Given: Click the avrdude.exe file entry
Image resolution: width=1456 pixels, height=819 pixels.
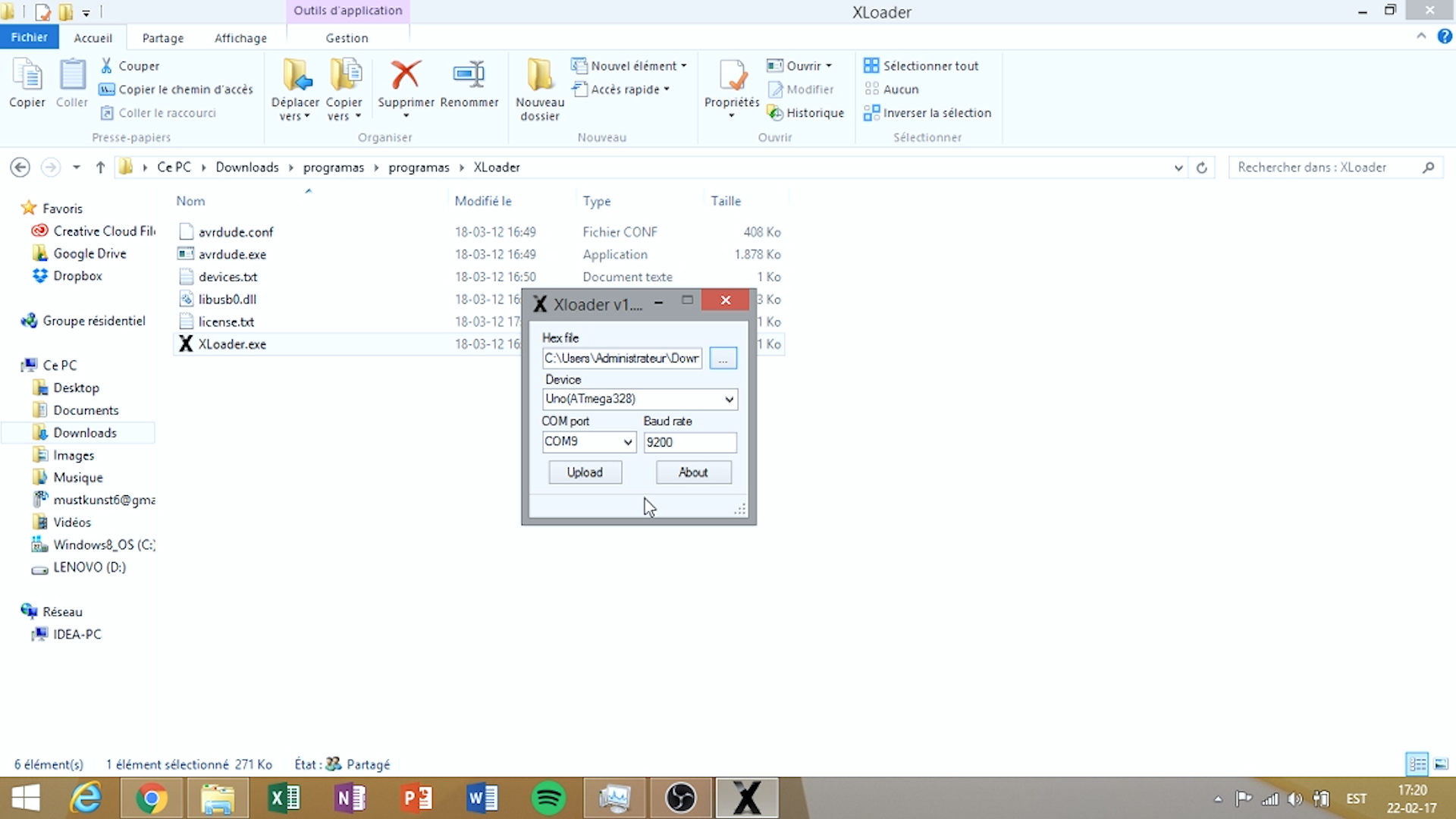Looking at the screenshot, I should [232, 253].
